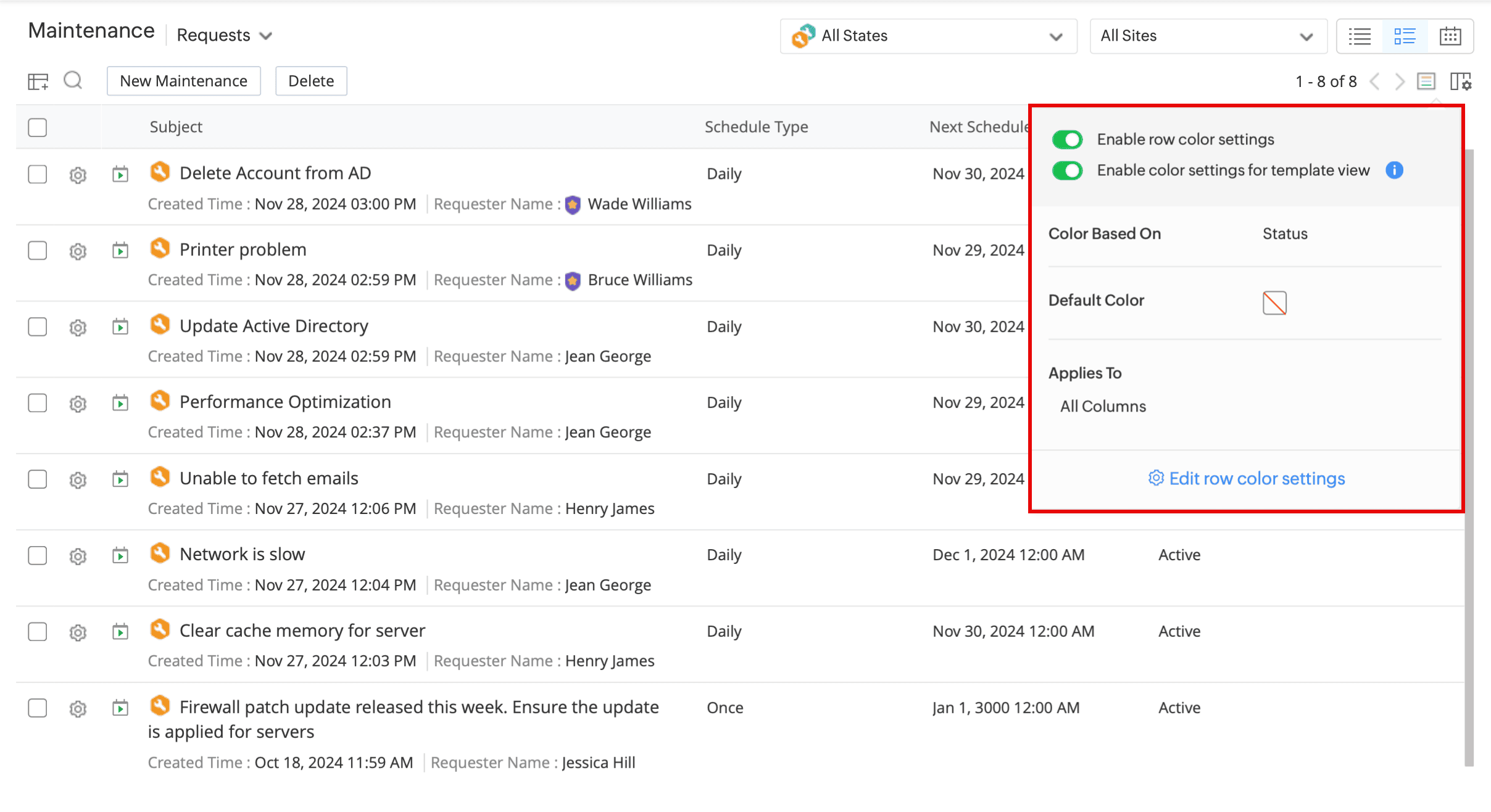
Task: Click the Default Color swatch
Action: [1274, 303]
